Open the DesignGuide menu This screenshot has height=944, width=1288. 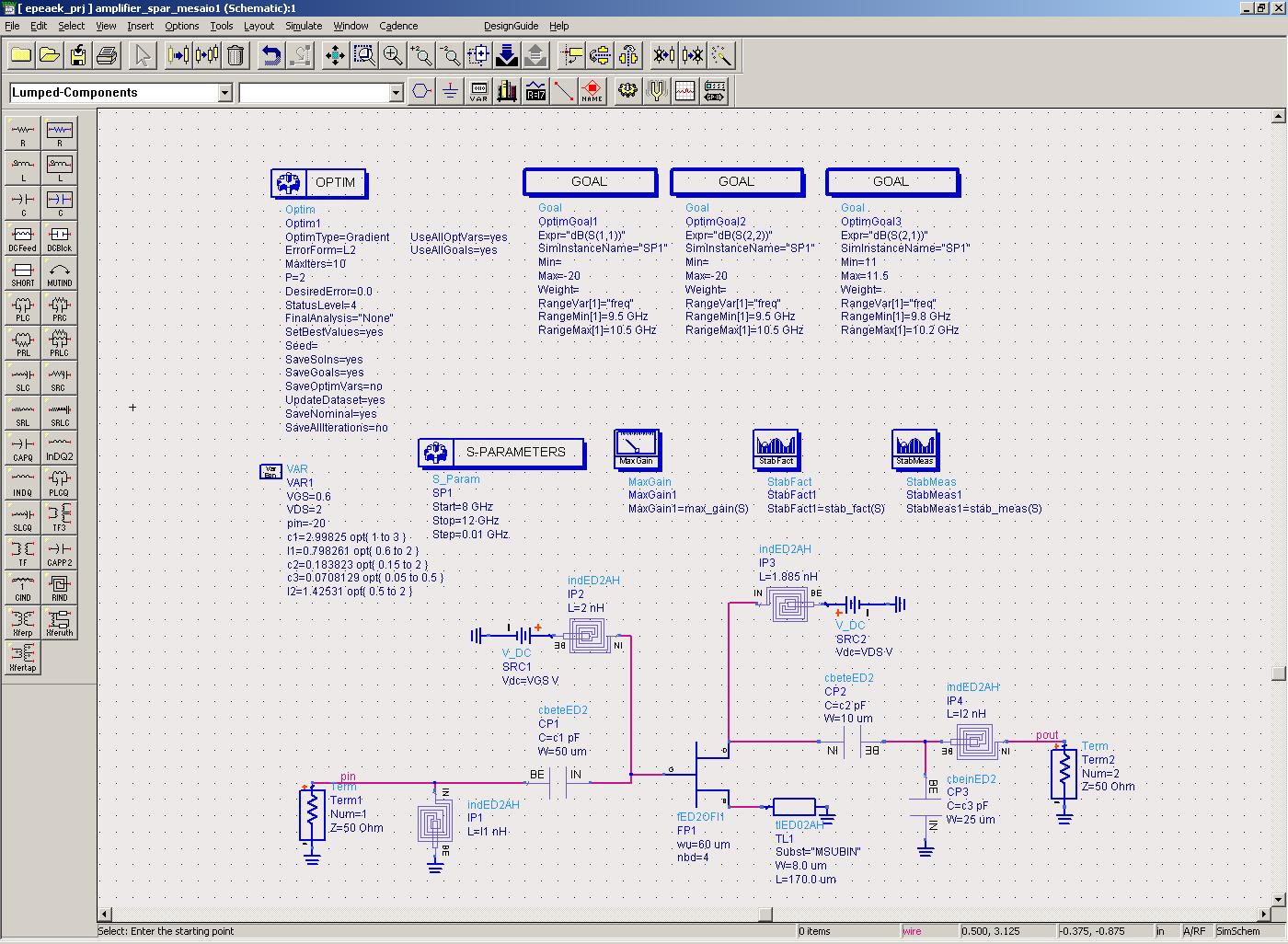[511, 26]
